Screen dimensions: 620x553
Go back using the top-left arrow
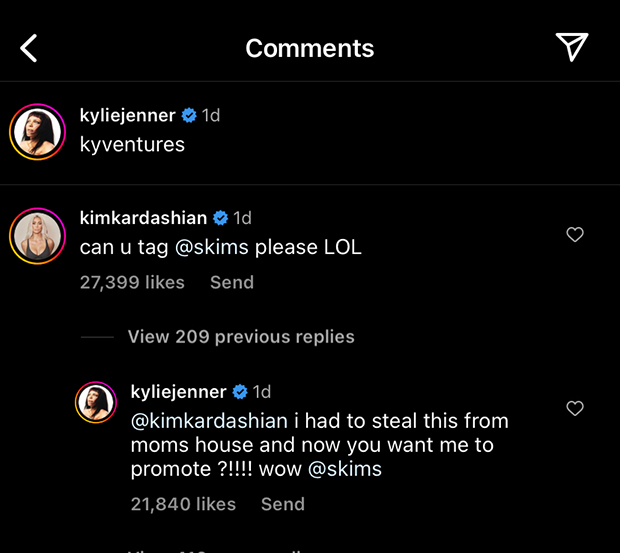point(29,47)
